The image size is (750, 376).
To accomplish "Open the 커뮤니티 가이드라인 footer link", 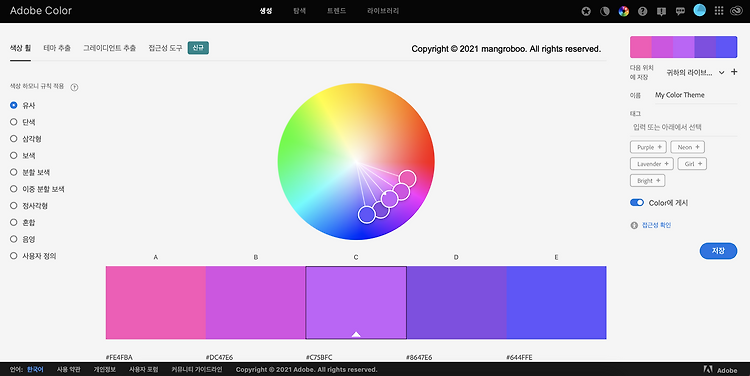I will click(197, 369).
